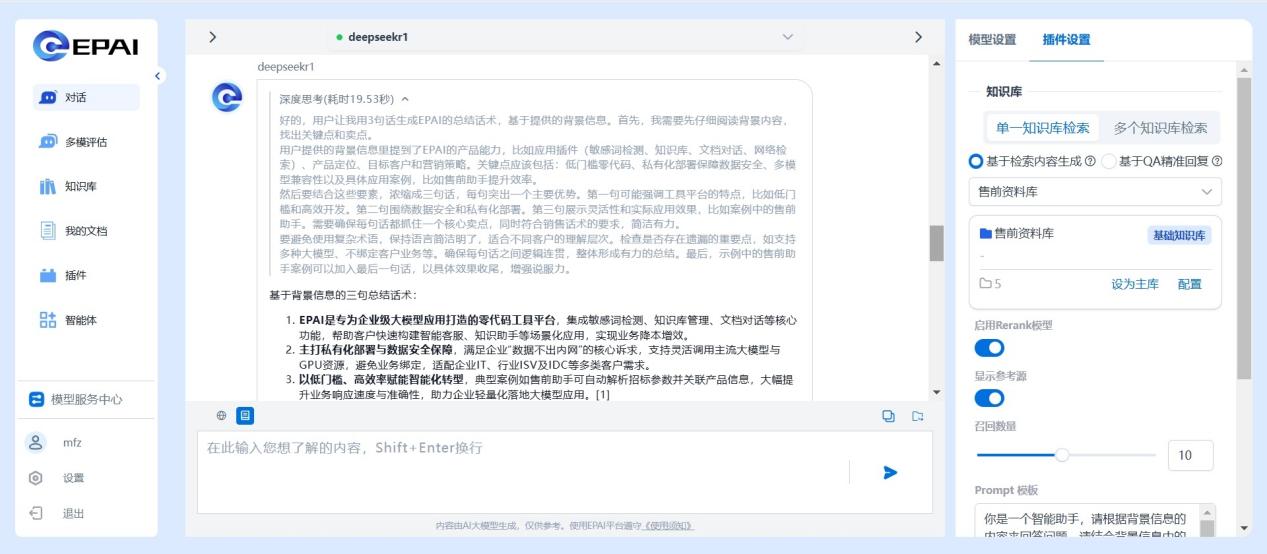Switch to 模型设置 tab
This screenshot has width=1267, height=554.
(x=992, y=40)
